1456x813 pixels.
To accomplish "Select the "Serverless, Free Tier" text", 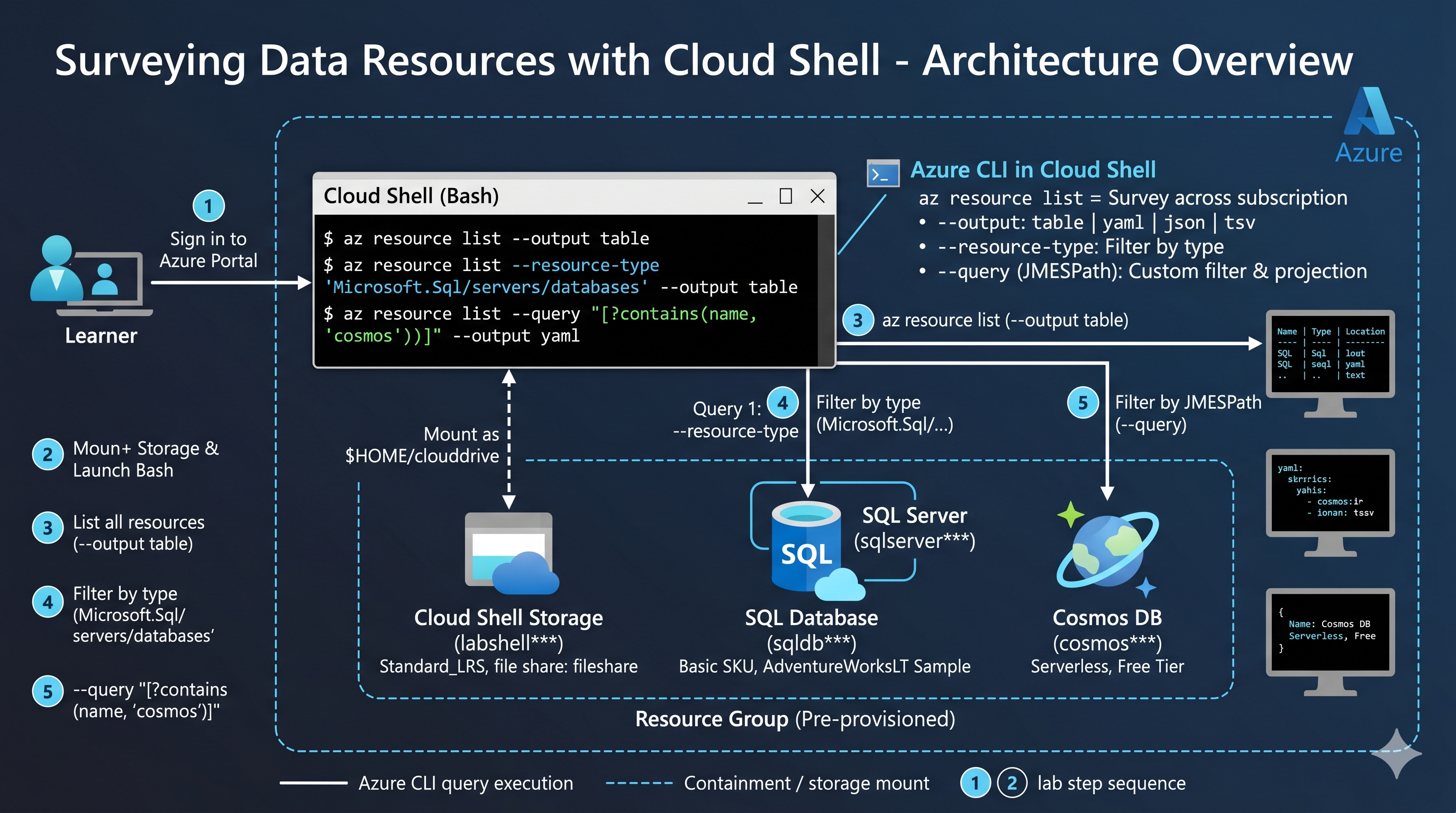I will click(x=1107, y=666).
